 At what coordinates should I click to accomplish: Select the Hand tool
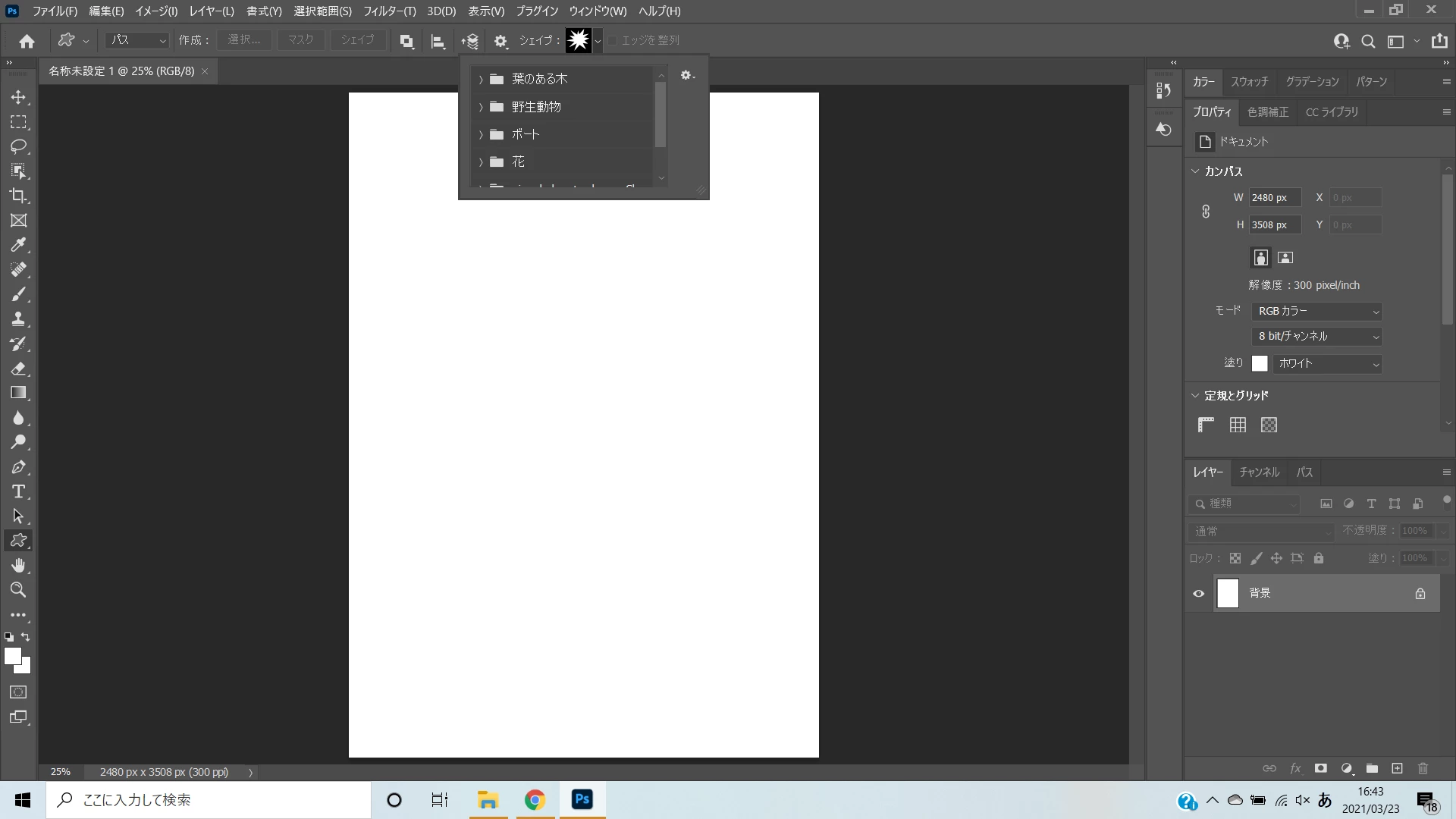18,565
